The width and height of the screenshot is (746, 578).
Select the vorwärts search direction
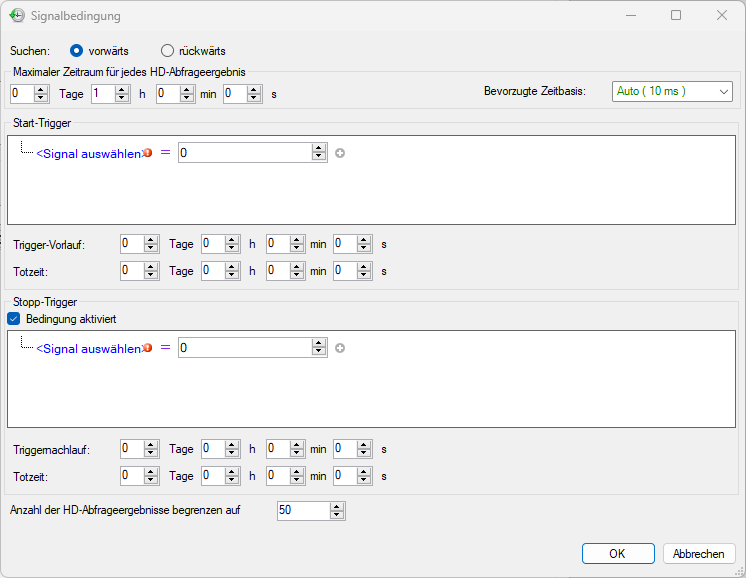click(76, 50)
